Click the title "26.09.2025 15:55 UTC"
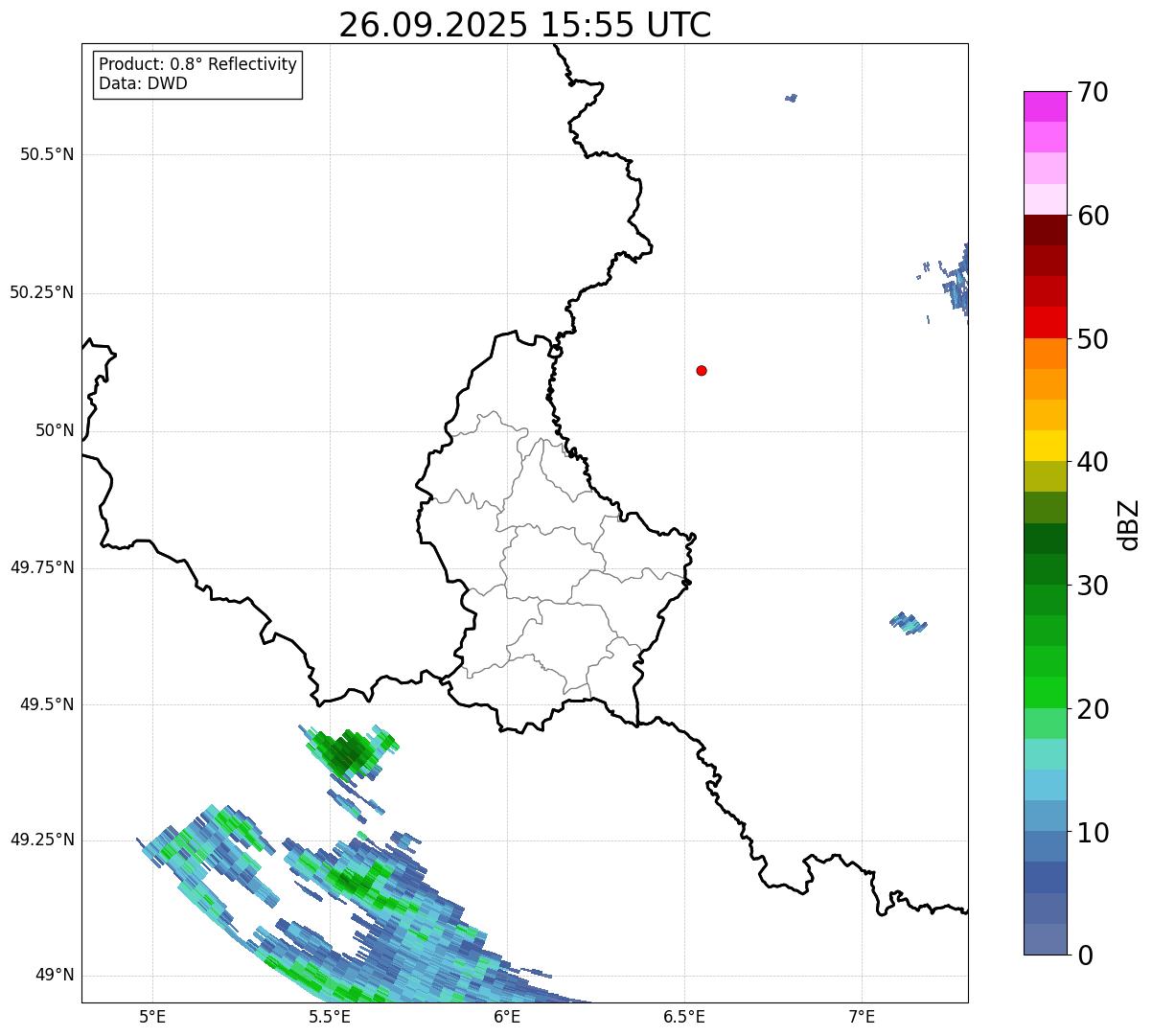Image resolution: width=1152 pixels, height=1036 pixels. click(525, 25)
